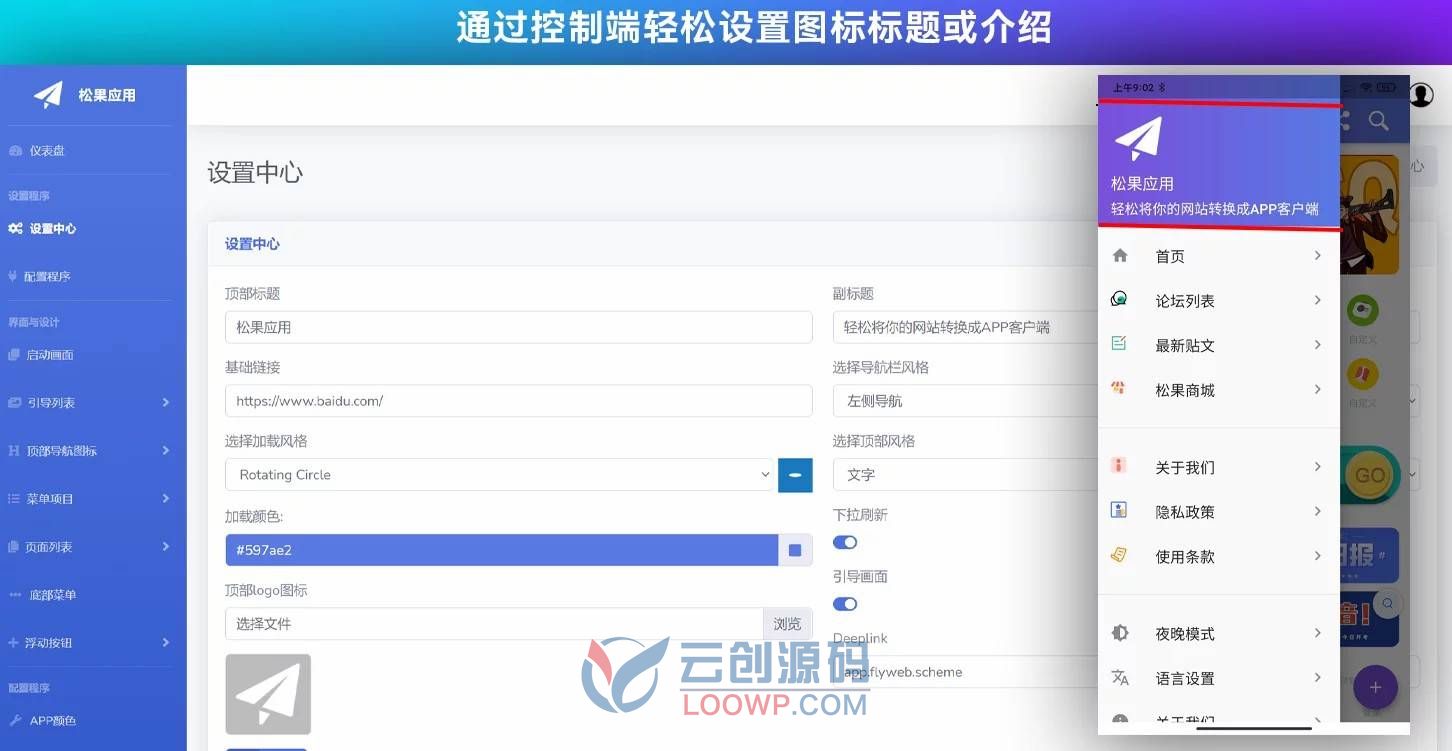
Task: Click the 底部菜单 dots icon in sidebar
Action: tap(15, 595)
